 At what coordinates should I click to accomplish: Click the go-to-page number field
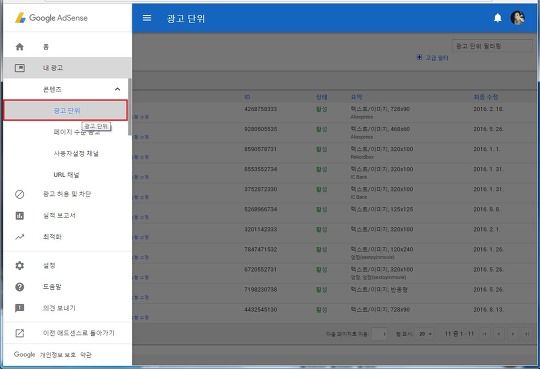[380, 334]
